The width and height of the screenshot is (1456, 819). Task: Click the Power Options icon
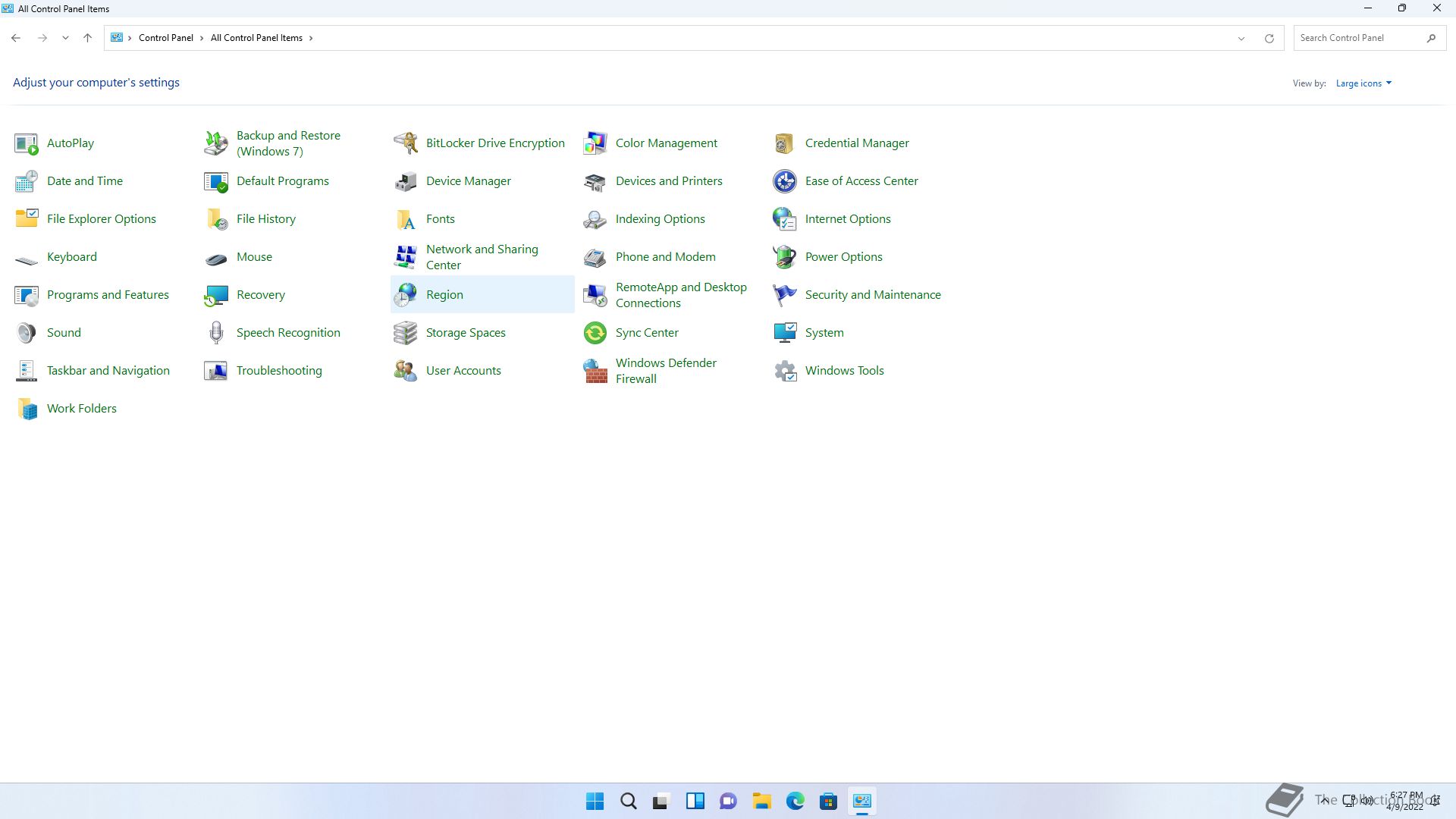click(x=785, y=257)
